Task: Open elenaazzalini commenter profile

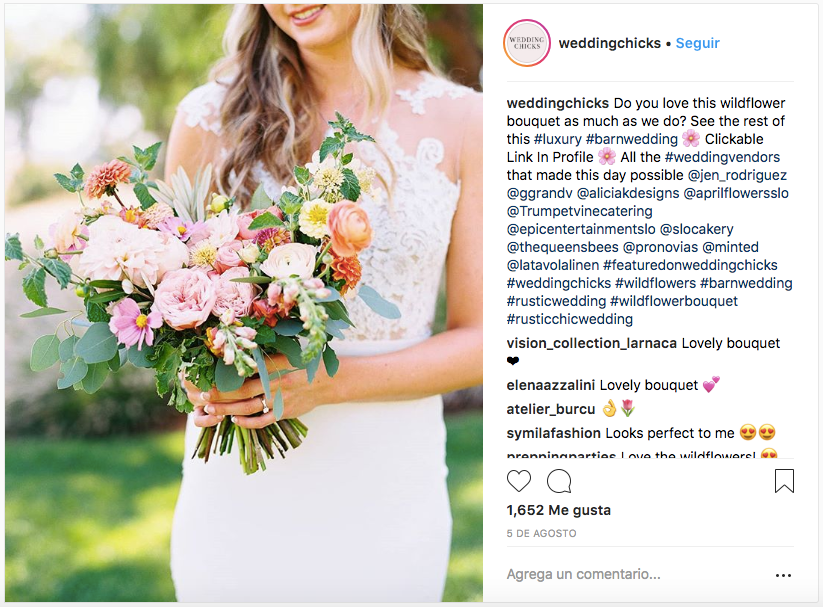Action: coord(550,385)
